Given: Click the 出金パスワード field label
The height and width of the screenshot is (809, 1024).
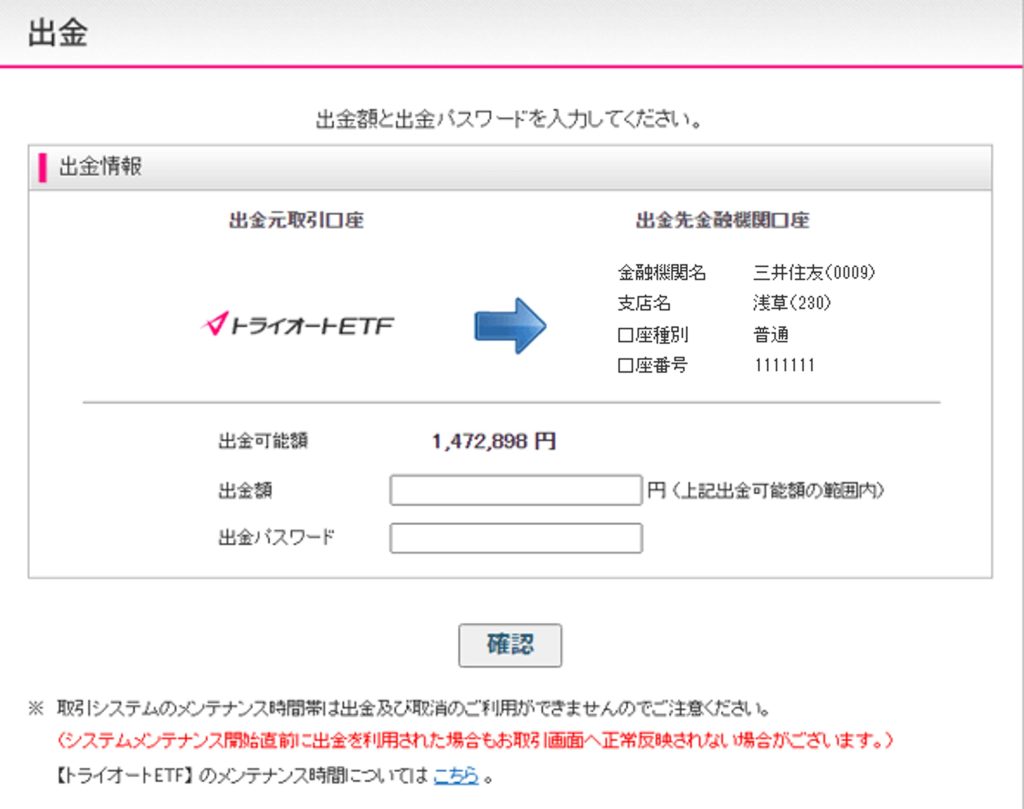Looking at the screenshot, I should pos(276,537).
